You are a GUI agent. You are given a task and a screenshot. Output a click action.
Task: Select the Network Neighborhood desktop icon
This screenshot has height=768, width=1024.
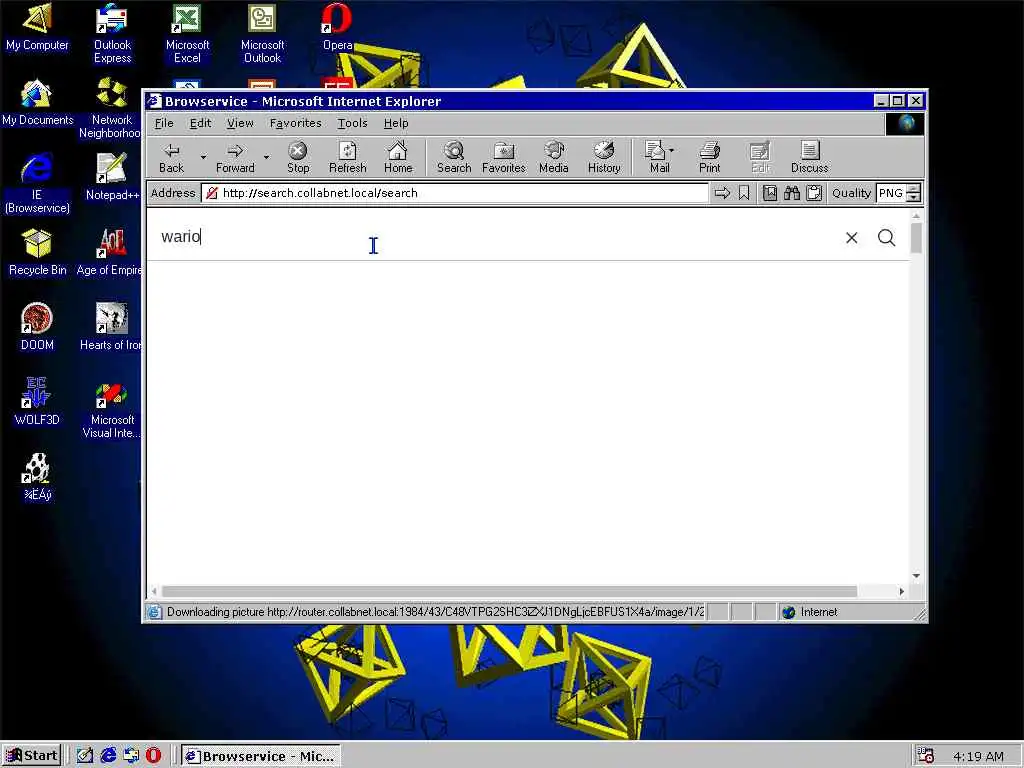[x=110, y=108]
